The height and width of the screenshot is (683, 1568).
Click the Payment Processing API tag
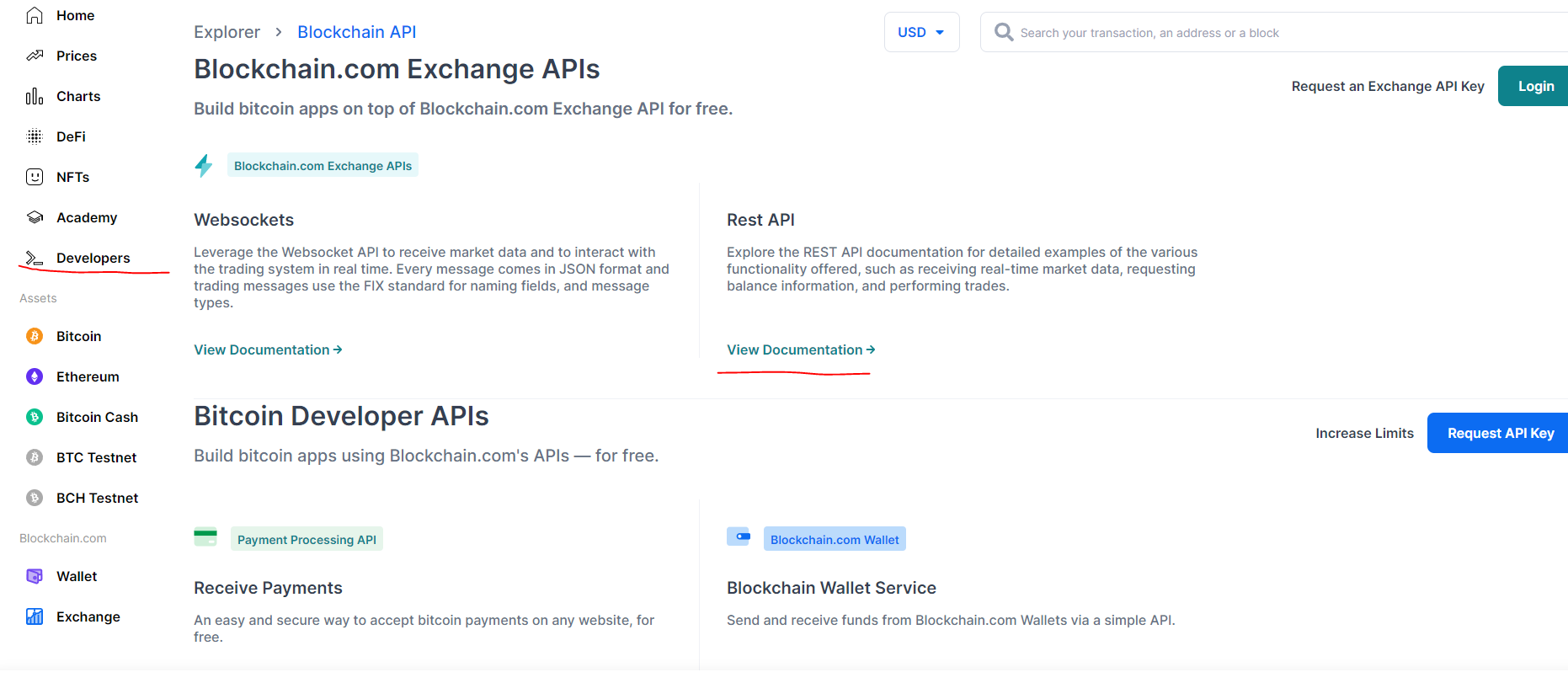(x=307, y=539)
